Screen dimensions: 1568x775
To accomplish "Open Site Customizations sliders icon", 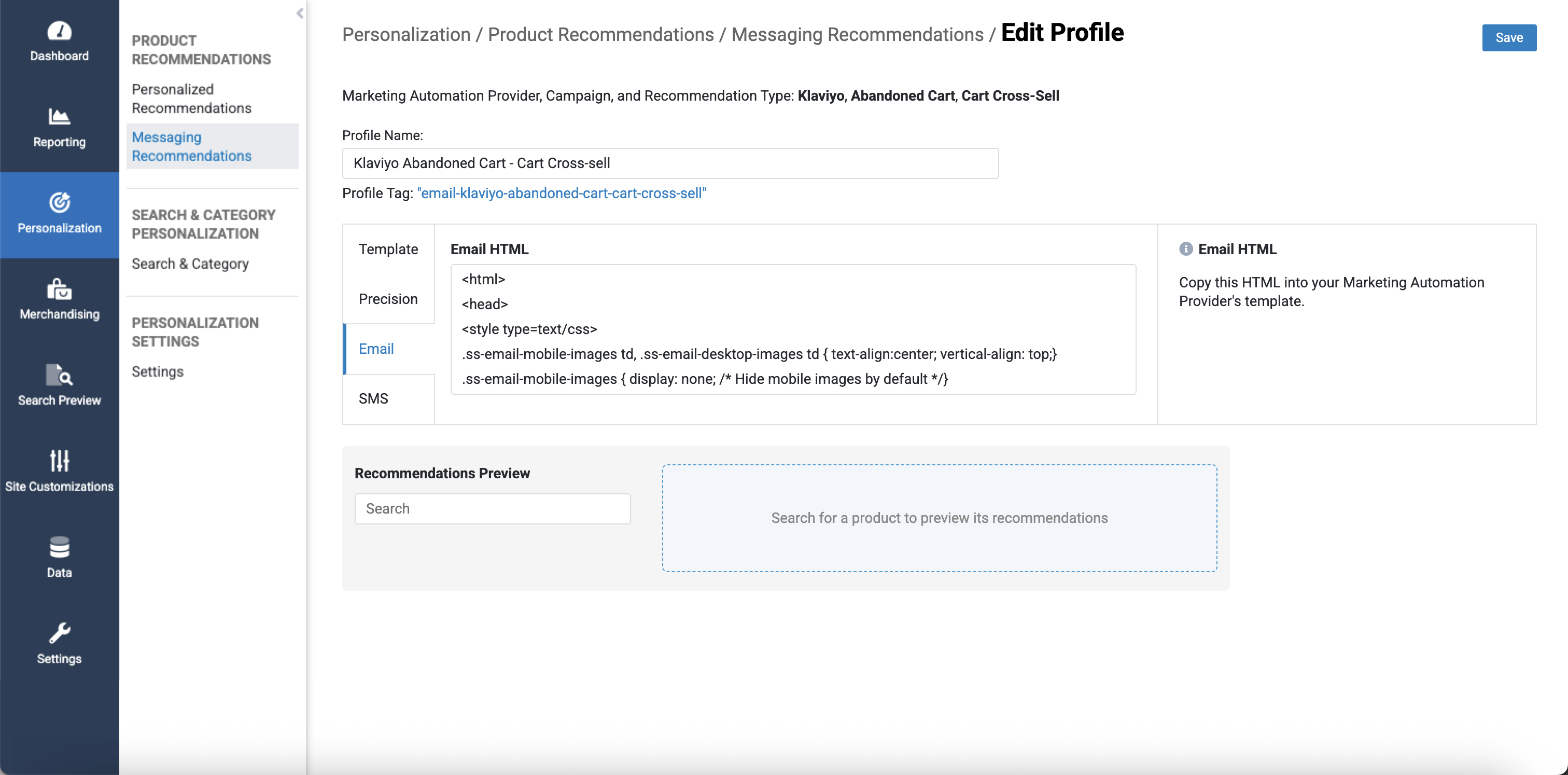I will click(59, 461).
